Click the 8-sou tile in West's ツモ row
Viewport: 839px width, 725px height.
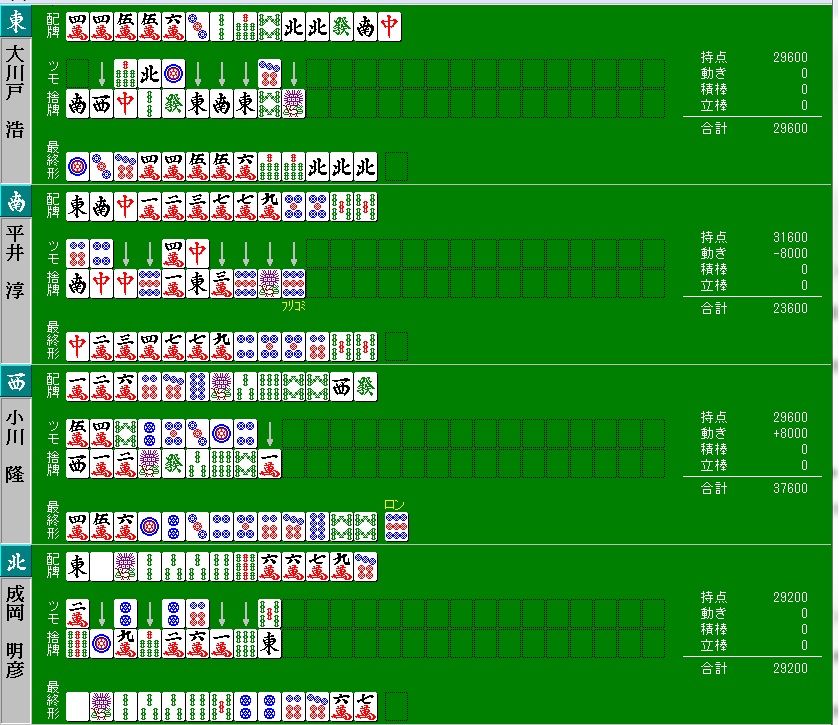coord(125,433)
